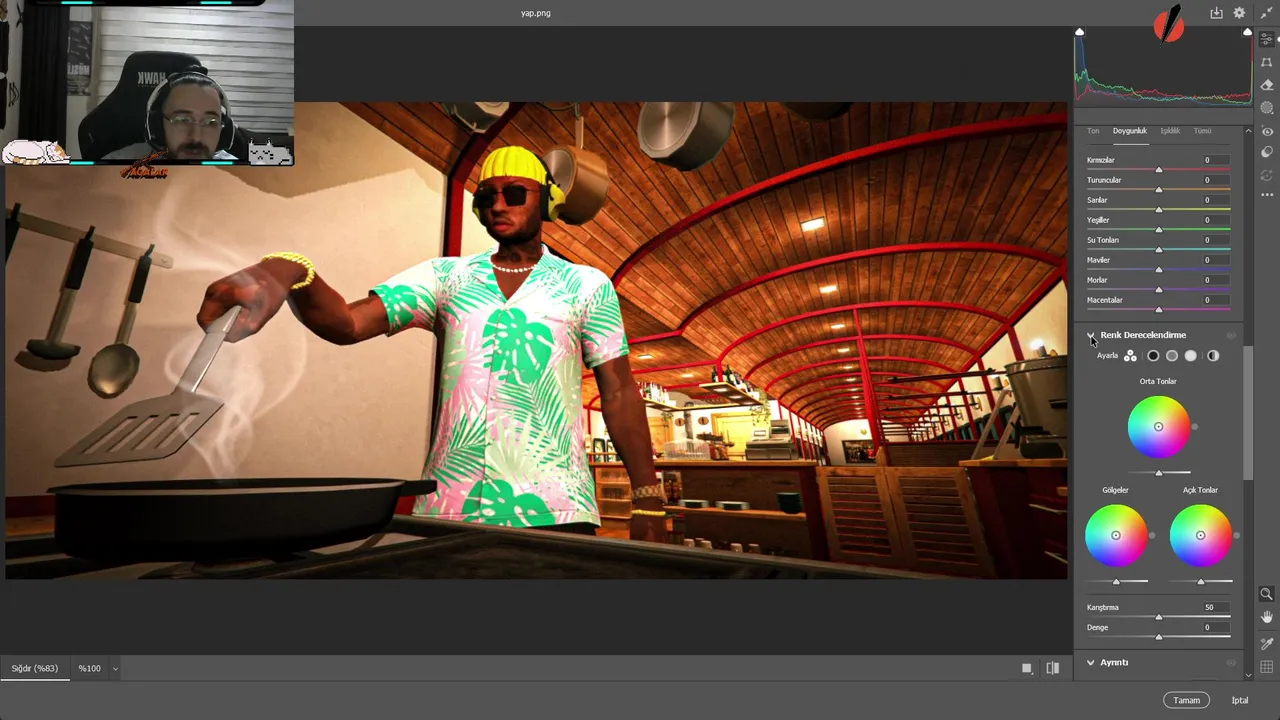The height and width of the screenshot is (720, 1280).
Task: Switch to the Işıklık tab
Action: pyautogui.click(x=1170, y=131)
